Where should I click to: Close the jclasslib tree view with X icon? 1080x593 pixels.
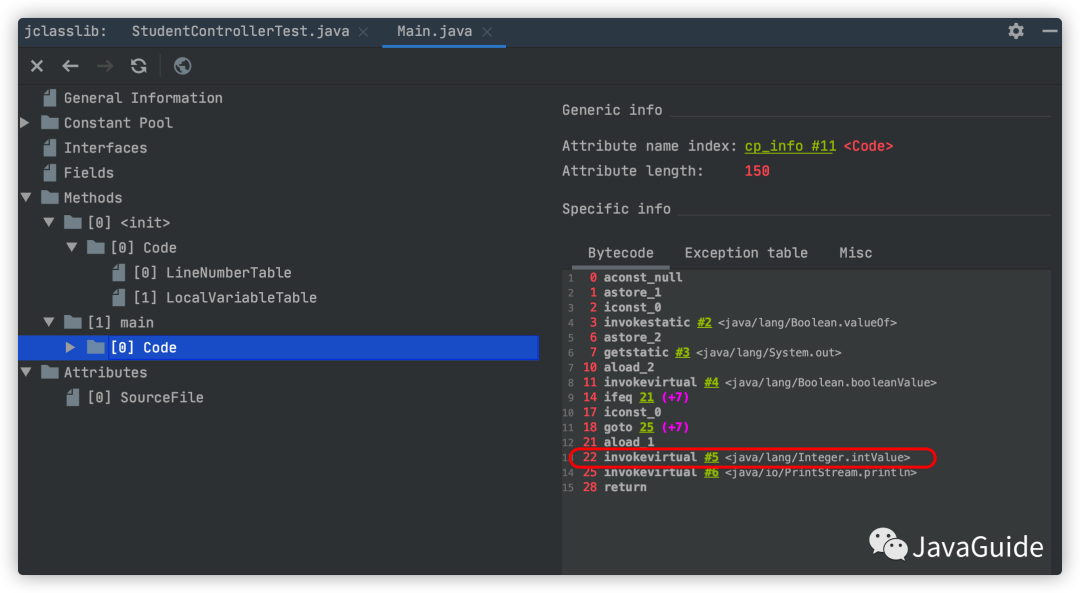(x=37, y=66)
